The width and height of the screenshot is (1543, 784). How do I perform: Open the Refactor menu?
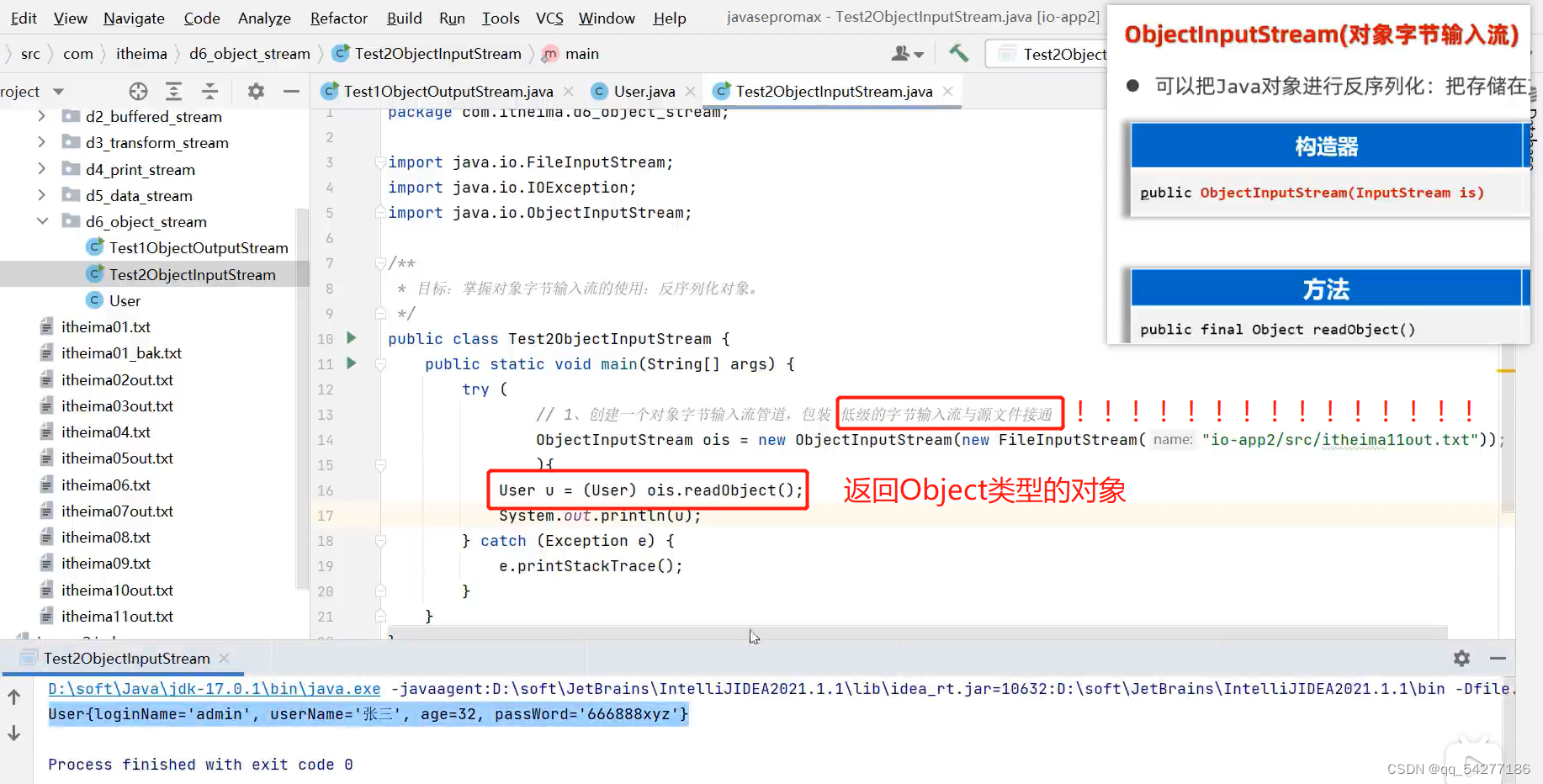[338, 18]
